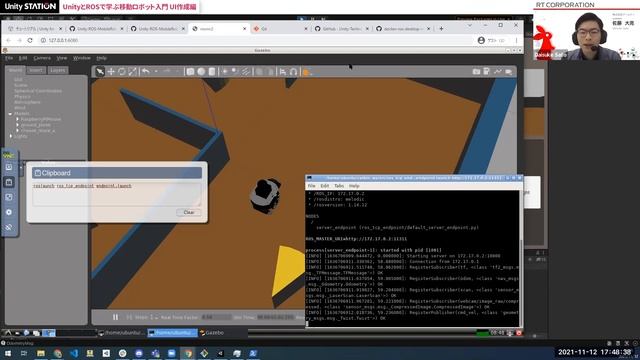640x360 pixels.
Task: Open the undo history dropdown arrow
Action: (156, 72)
